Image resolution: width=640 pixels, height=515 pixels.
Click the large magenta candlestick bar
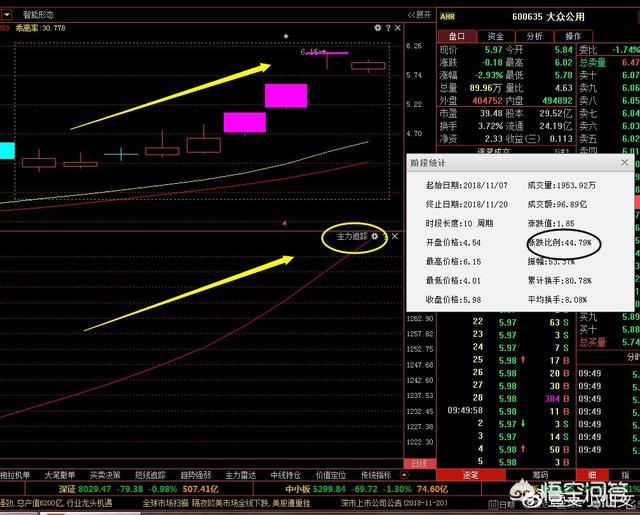286,95
